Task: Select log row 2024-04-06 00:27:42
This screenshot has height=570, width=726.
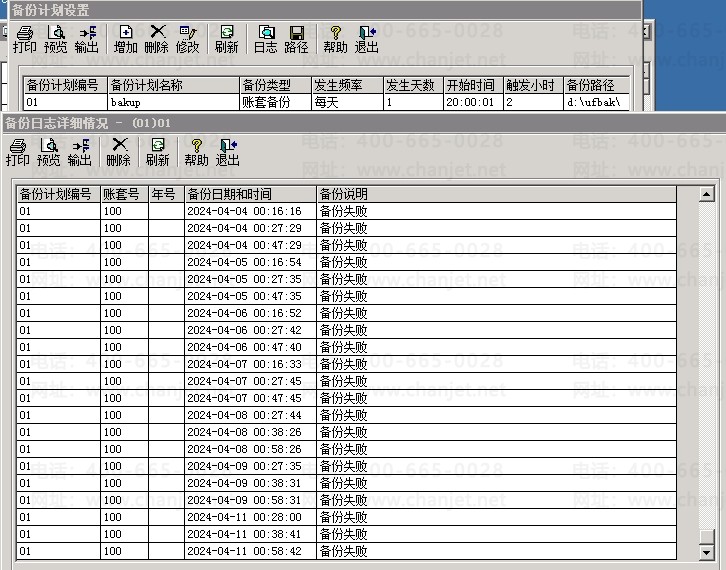Action: click(346, 330)
